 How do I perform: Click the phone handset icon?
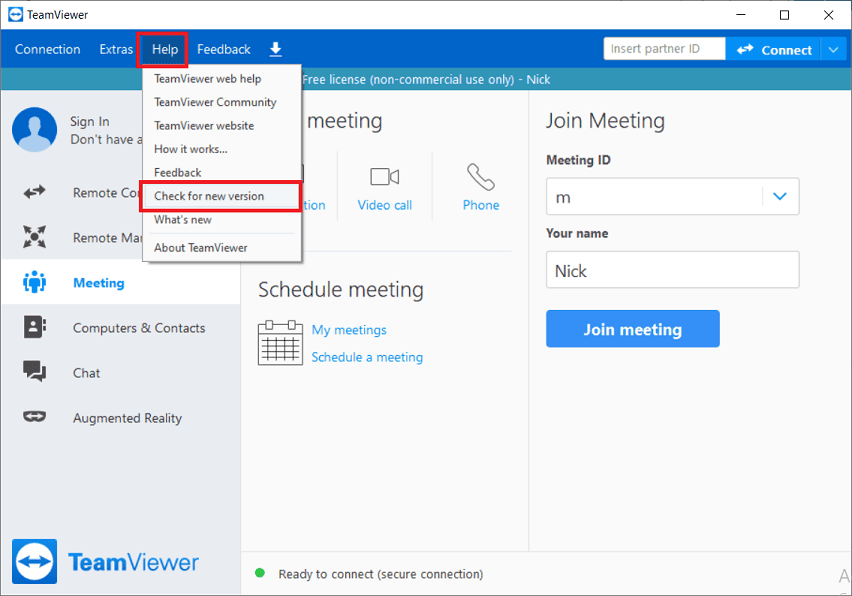coord(481,177)
